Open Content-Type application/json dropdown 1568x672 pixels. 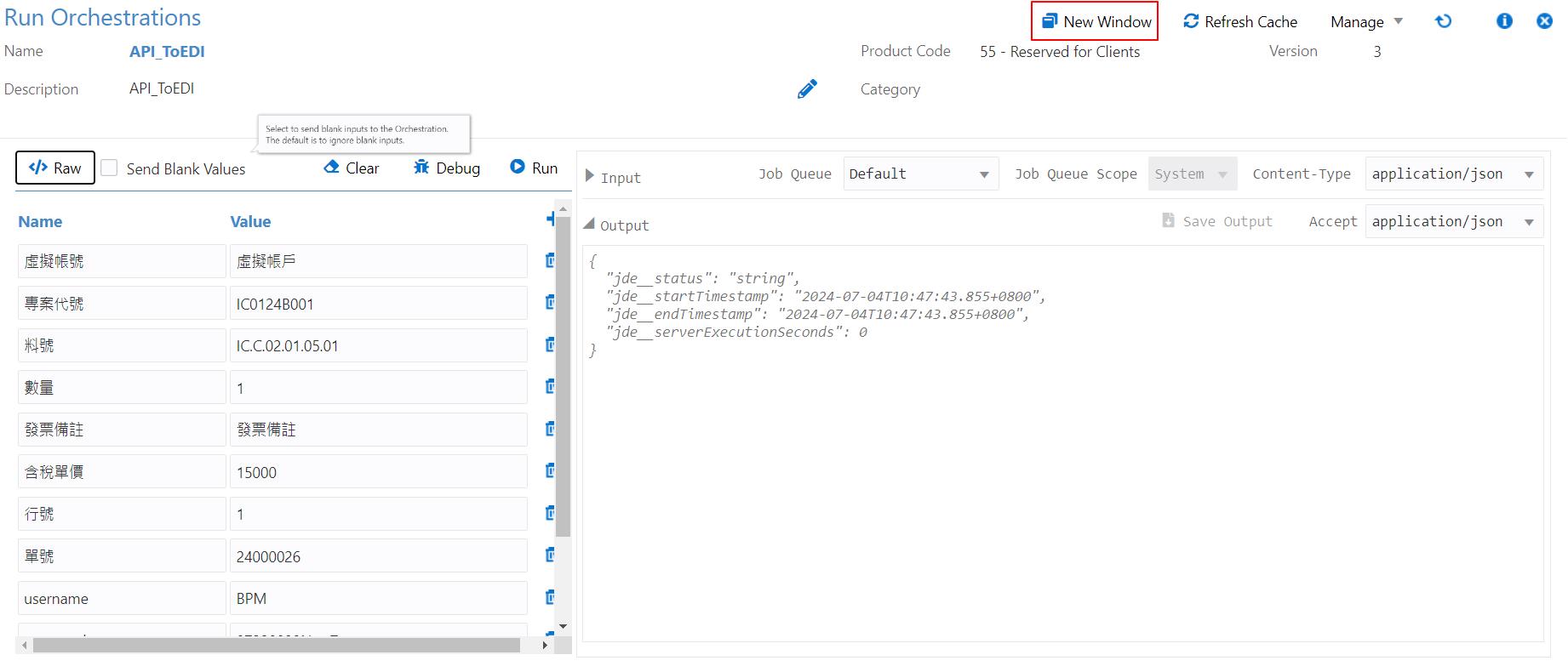tap(1454, 174)
